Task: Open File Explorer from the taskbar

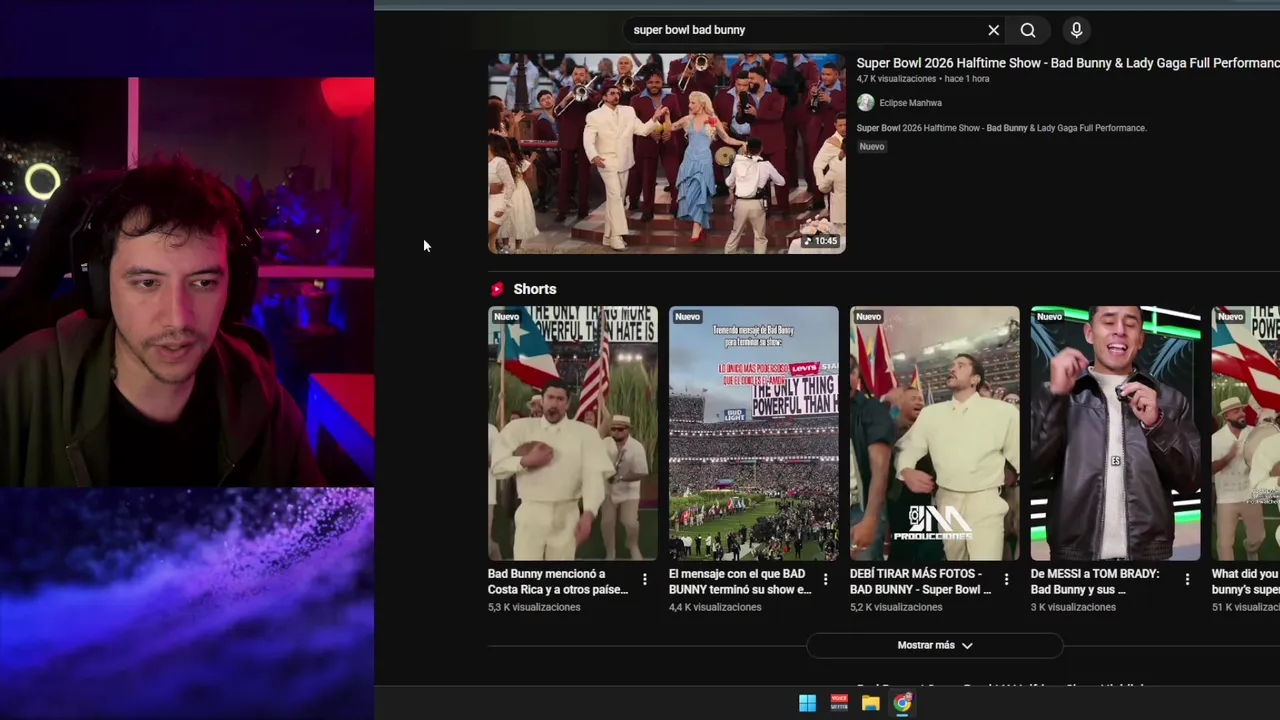Action: point(870,703)
